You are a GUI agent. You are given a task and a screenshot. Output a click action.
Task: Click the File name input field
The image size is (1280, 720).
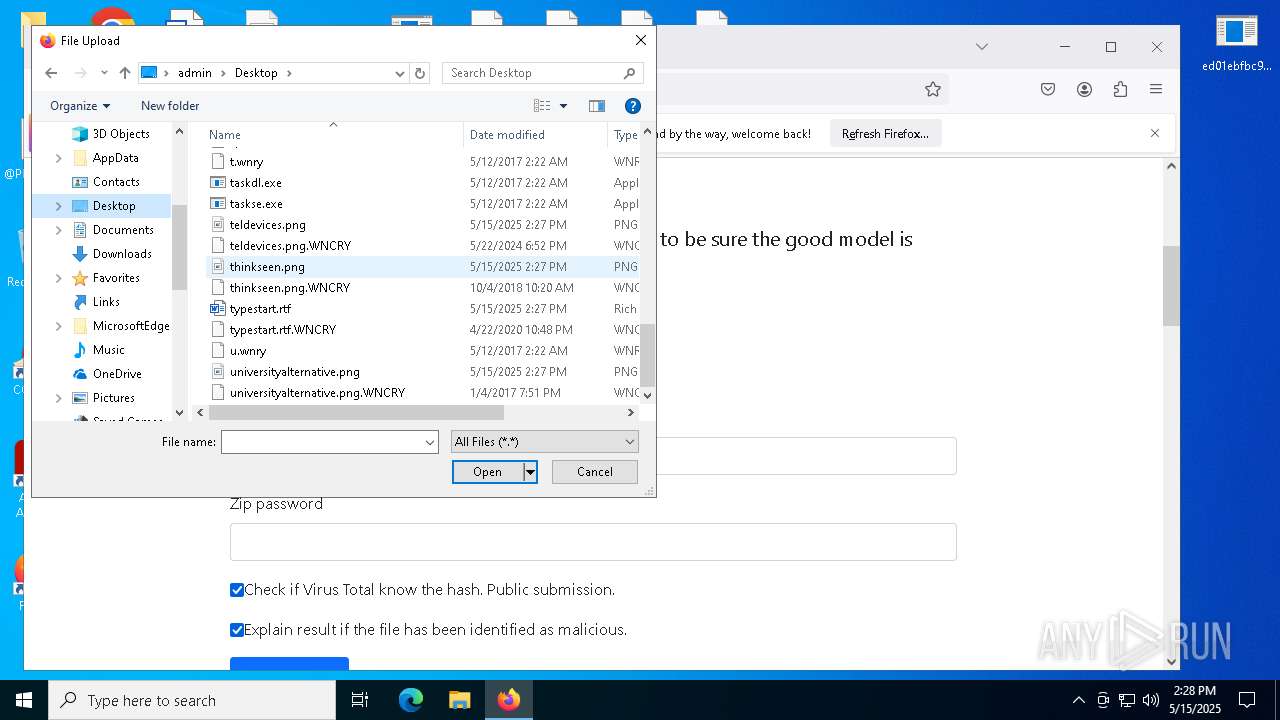[322, 442]
